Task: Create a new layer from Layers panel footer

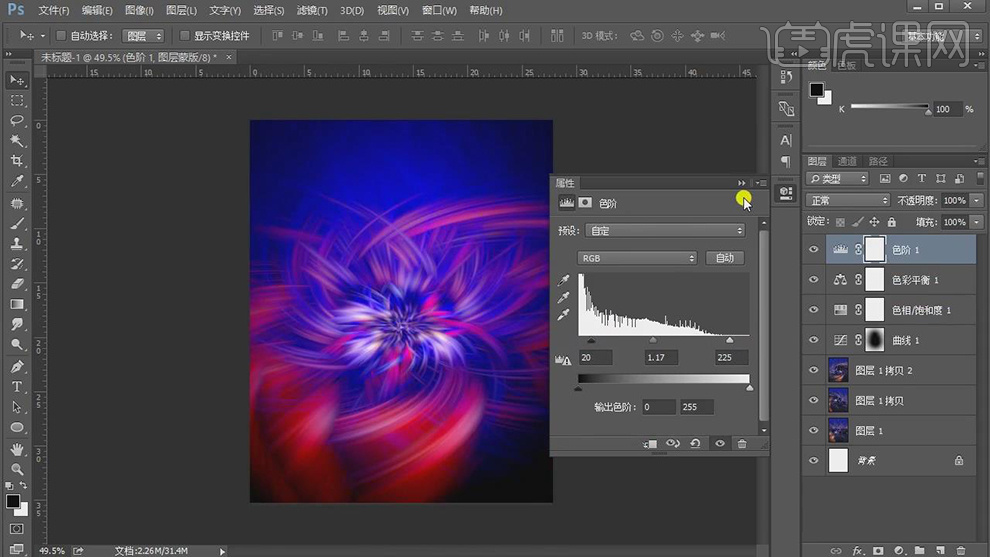Action: pos(940,551)
